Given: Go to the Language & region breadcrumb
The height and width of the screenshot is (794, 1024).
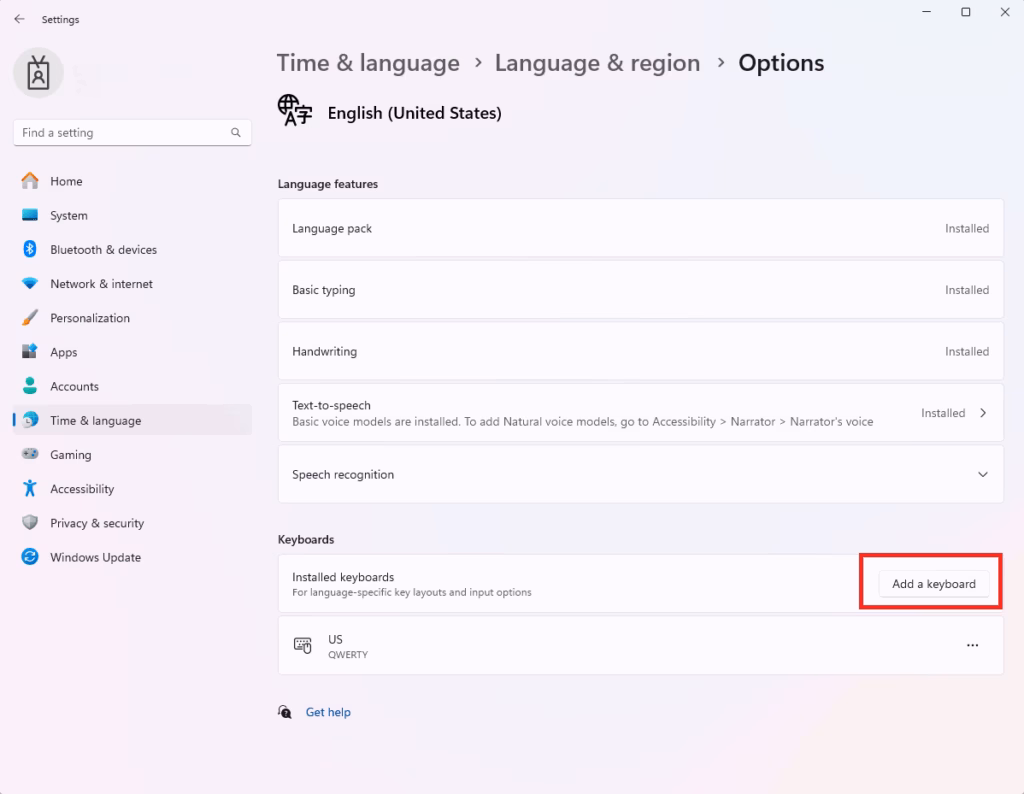Looking at the screenshot, I should click(597, 63).
